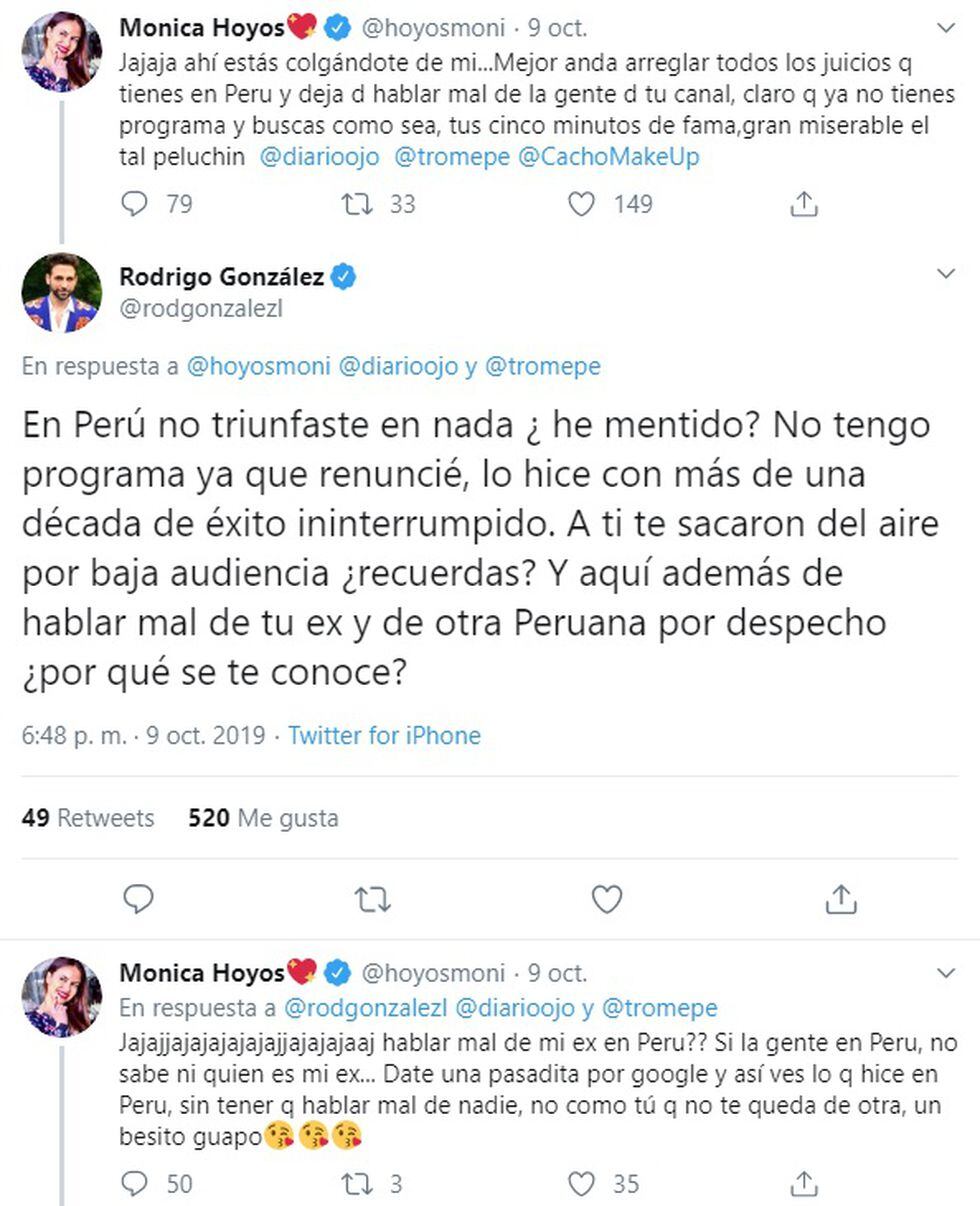980x1206 pixels.
Task: Retweet the last tweet with 3 retweets
Action: [x=357, y=1184]
